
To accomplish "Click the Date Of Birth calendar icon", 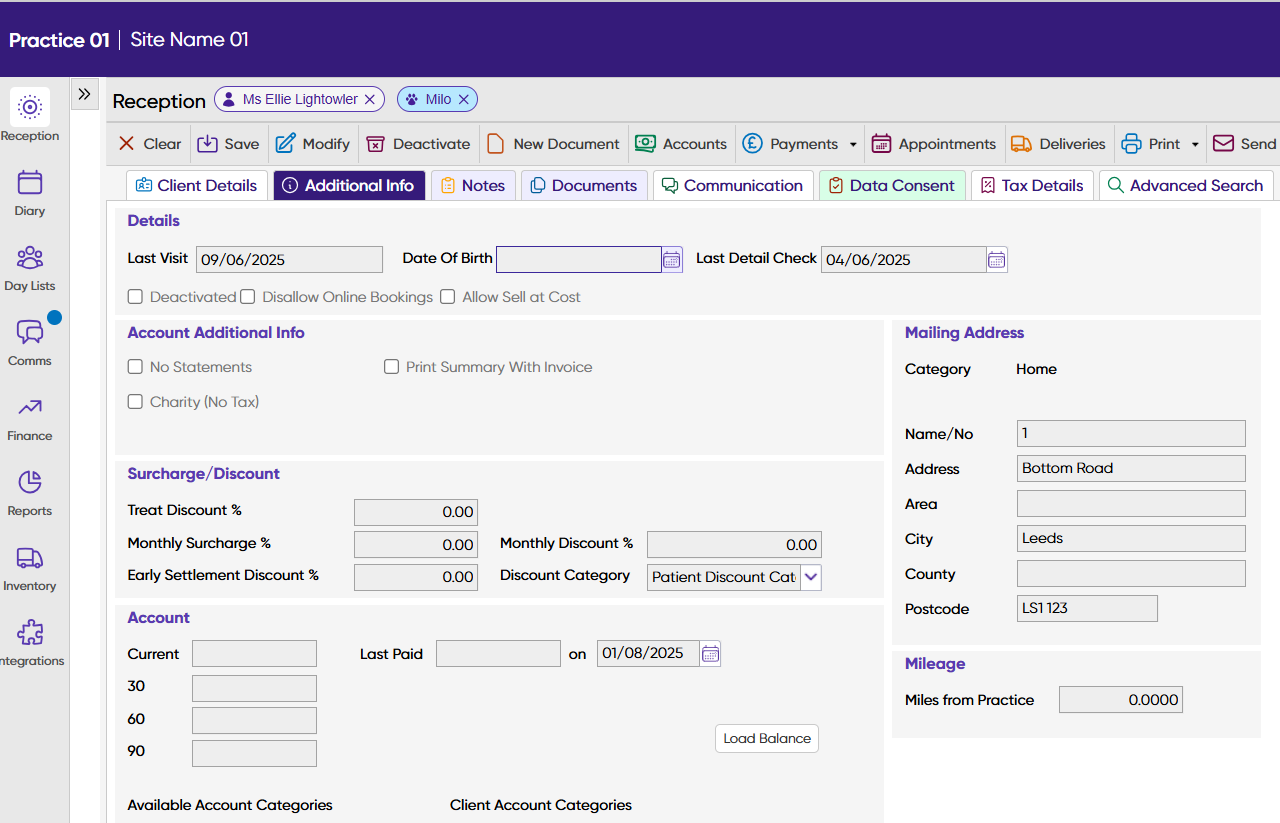I will coord(672,260).
